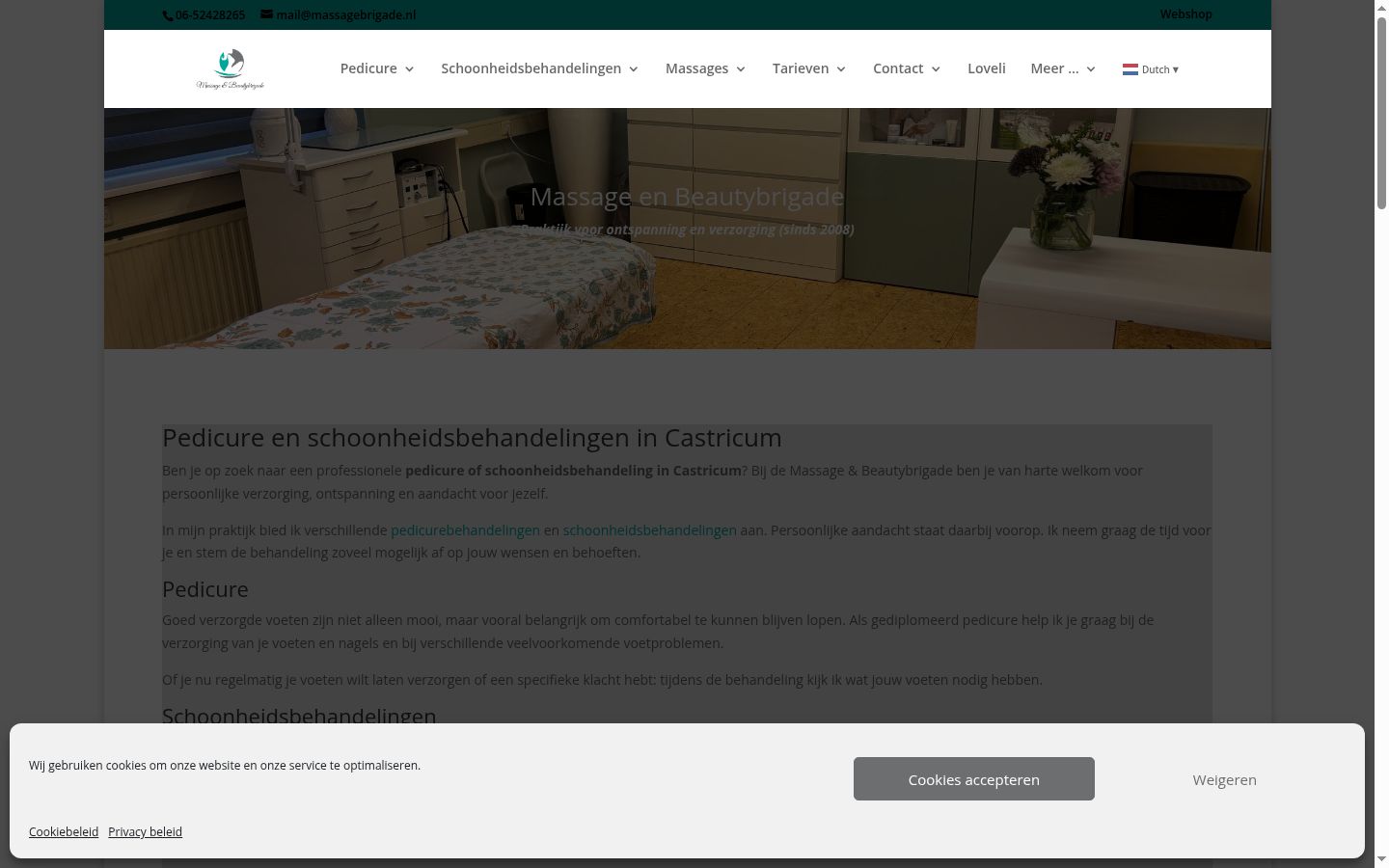Viewport: 1389px width, 868px height.
Task: Open the Contact menu item
Action: coord(898,68)
